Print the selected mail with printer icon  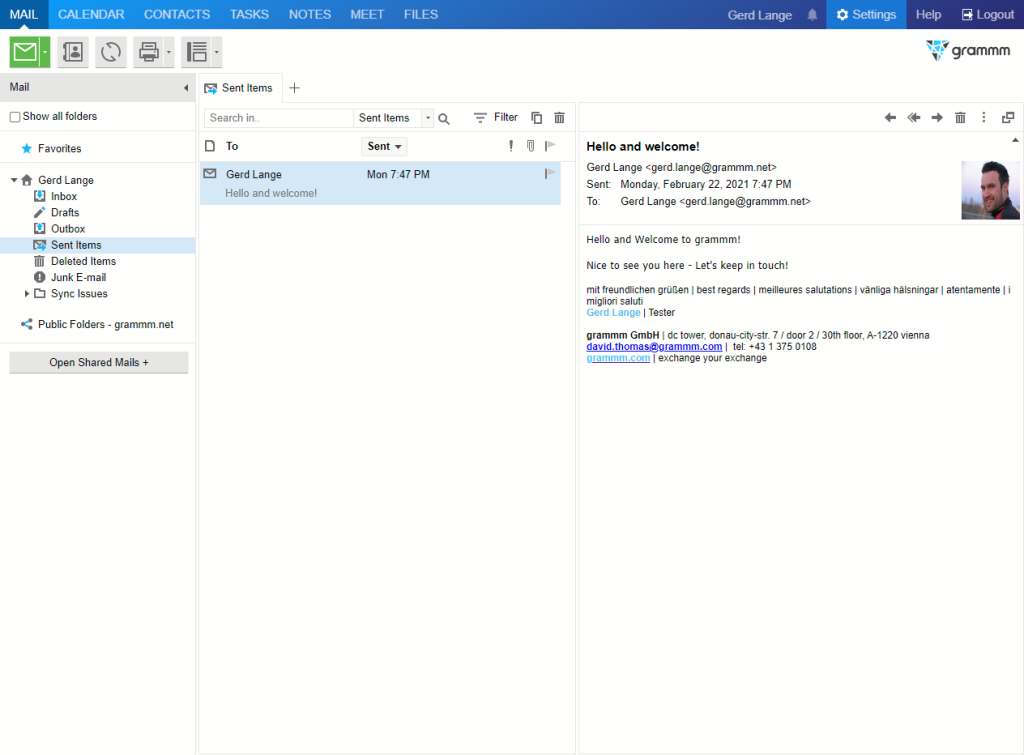(149, 52)
